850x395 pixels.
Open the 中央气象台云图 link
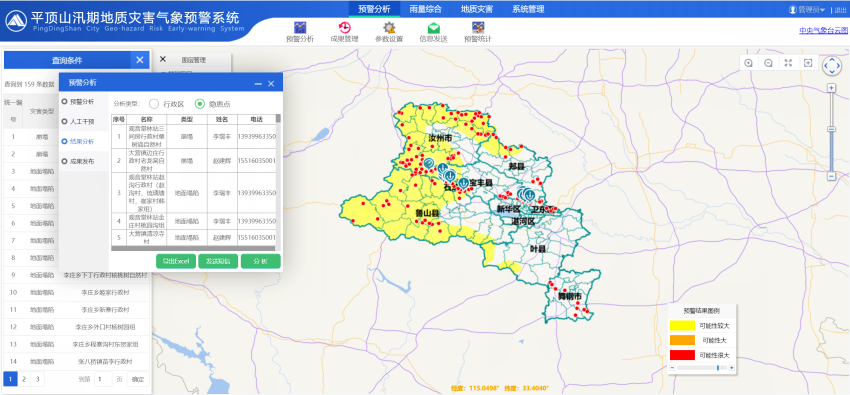click(x=823, y=31)
